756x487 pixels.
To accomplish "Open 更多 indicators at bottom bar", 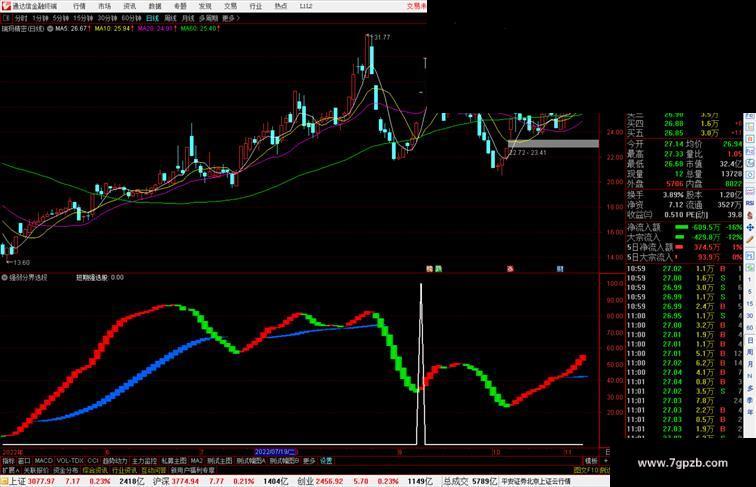I will 309,461.
